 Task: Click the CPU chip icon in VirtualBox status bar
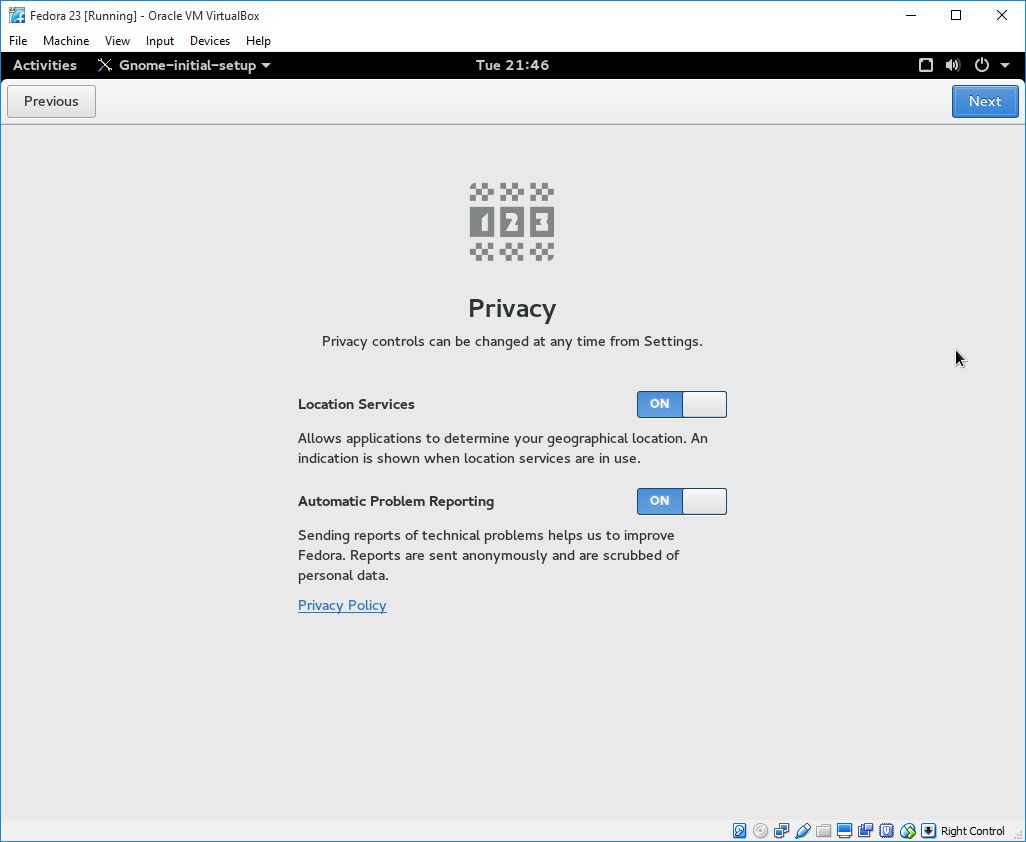tap(886, 831)
